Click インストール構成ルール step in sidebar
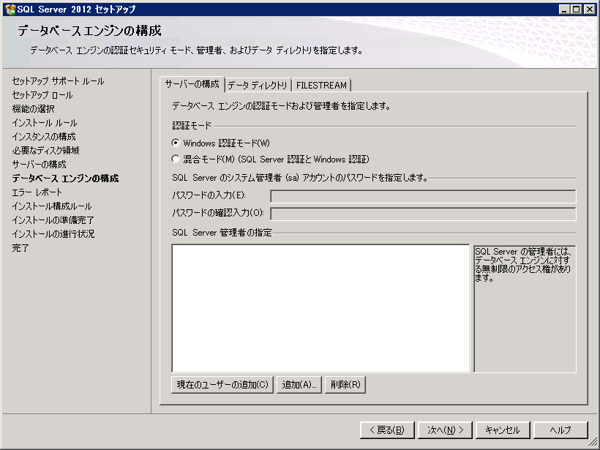 [52, 206]
